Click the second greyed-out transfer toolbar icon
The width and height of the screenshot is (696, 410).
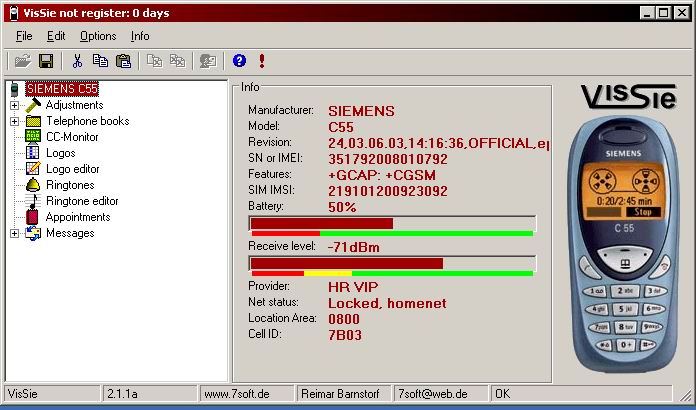pyautogui.click(x=178, y=61)
